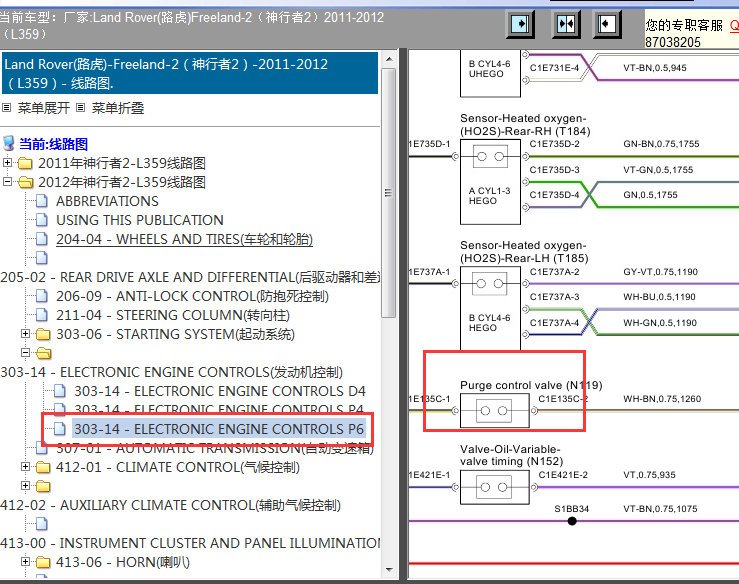Click wire label VT-BN,0.5,945
739x584 pixels.
(x=655, y=68)
